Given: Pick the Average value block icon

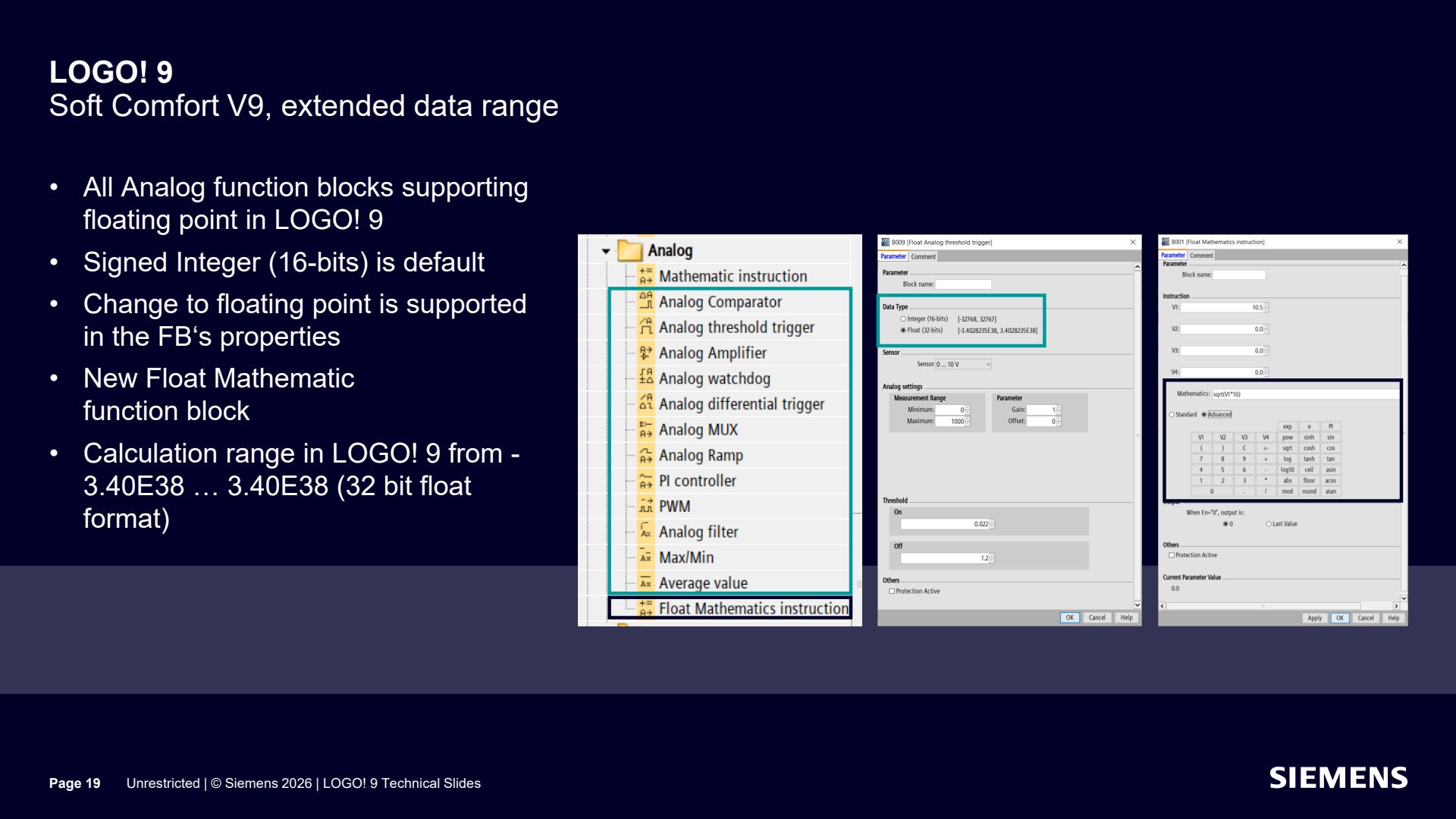Looking at the screenshot, I should pos(645,583).
